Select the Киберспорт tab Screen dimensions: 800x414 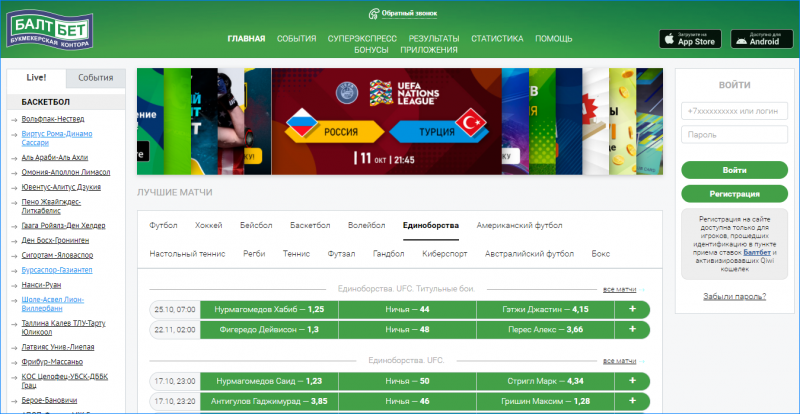click(445, 254)
